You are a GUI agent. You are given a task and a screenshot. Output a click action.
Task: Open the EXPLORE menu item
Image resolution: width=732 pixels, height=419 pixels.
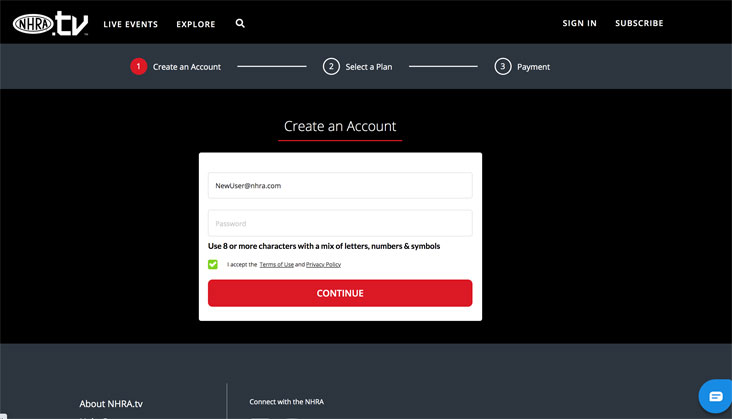click(195, 24)
